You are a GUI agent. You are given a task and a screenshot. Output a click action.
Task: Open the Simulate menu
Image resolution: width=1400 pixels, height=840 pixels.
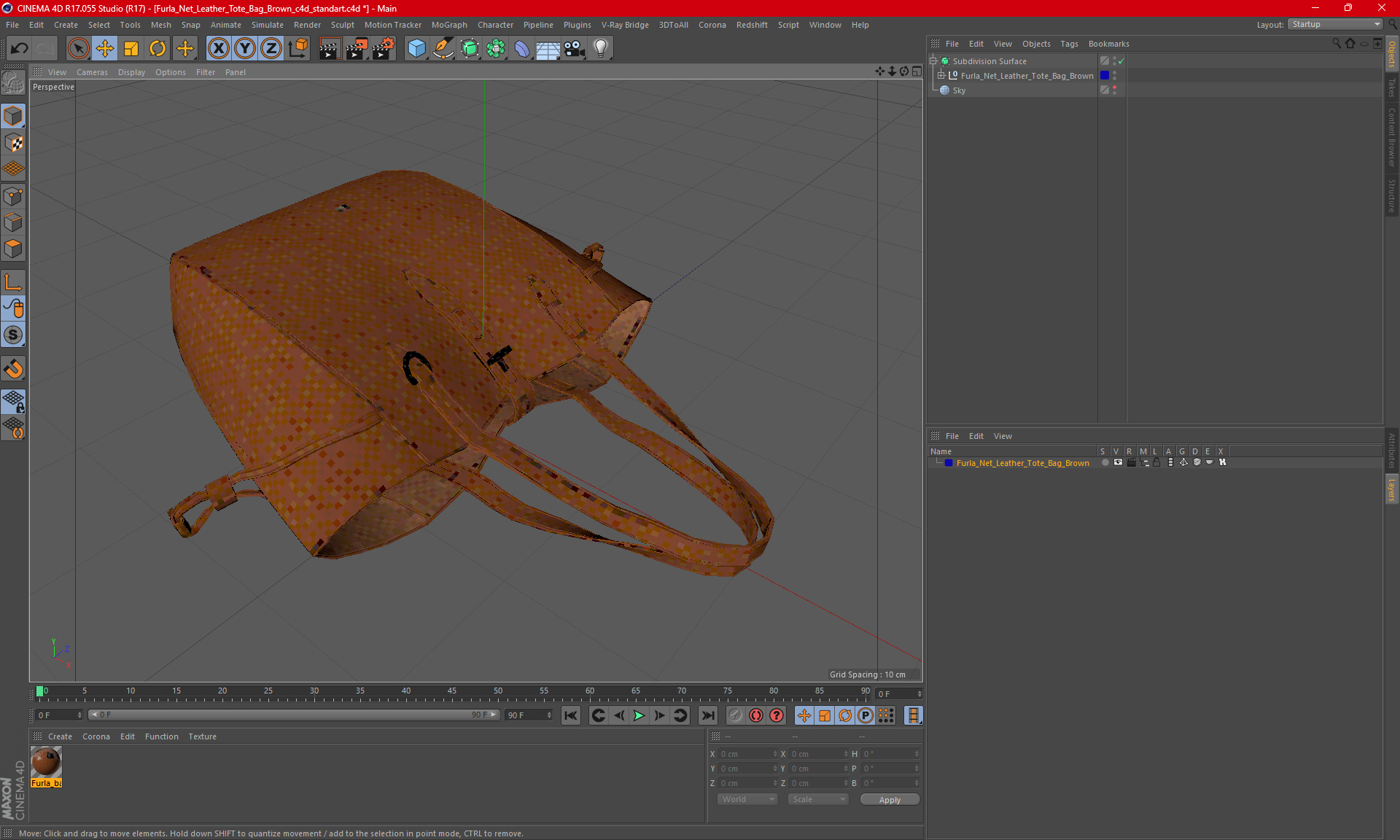coord(268,25)
